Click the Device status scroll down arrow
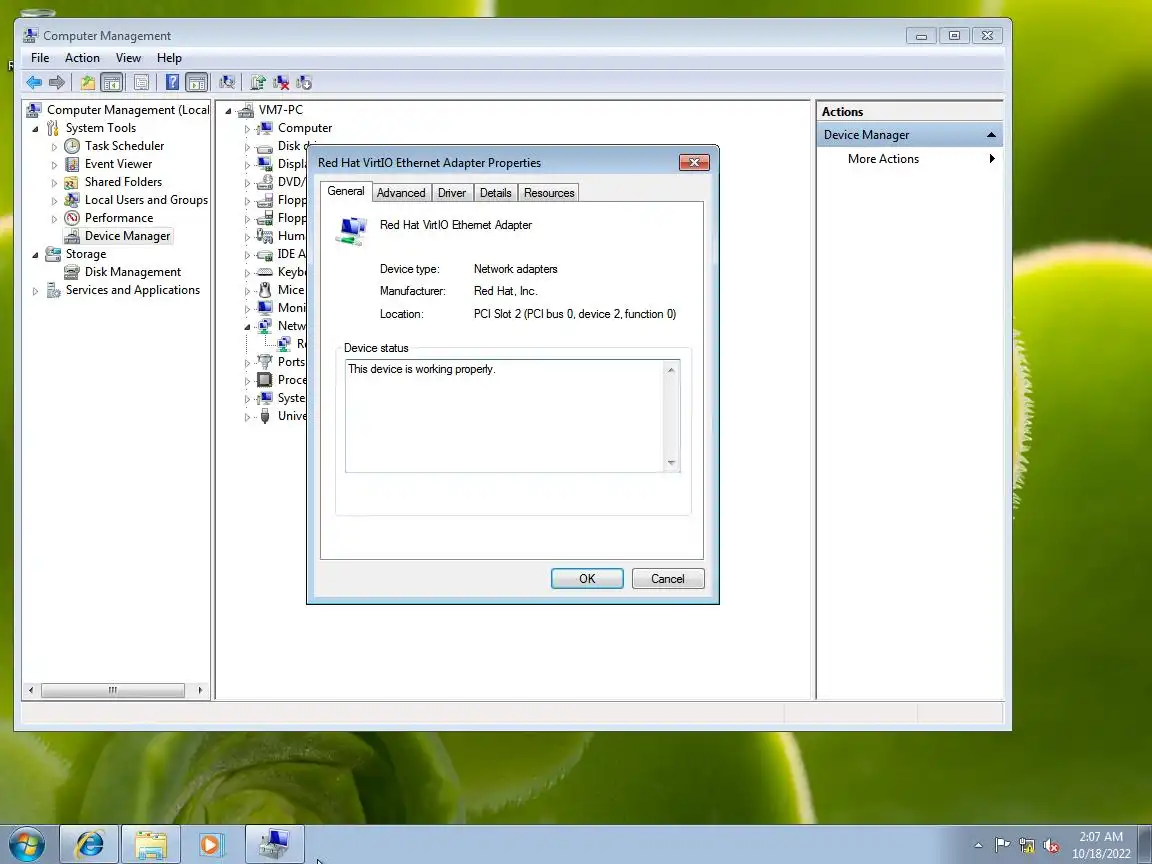This screenshot has width=1152, height=864. (x=671, y=463)
